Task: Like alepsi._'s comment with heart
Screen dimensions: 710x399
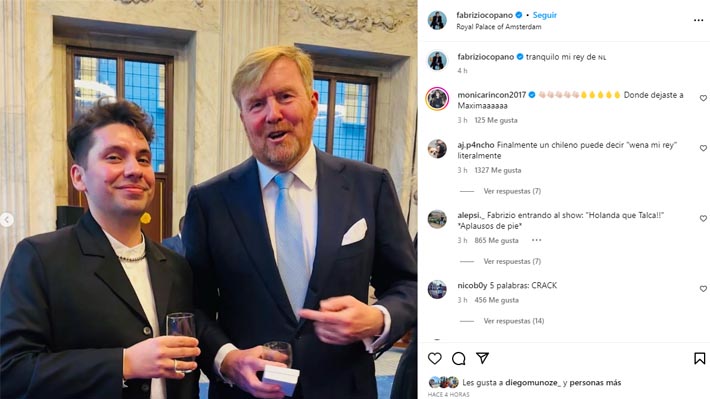Action: tap(703, 218)
